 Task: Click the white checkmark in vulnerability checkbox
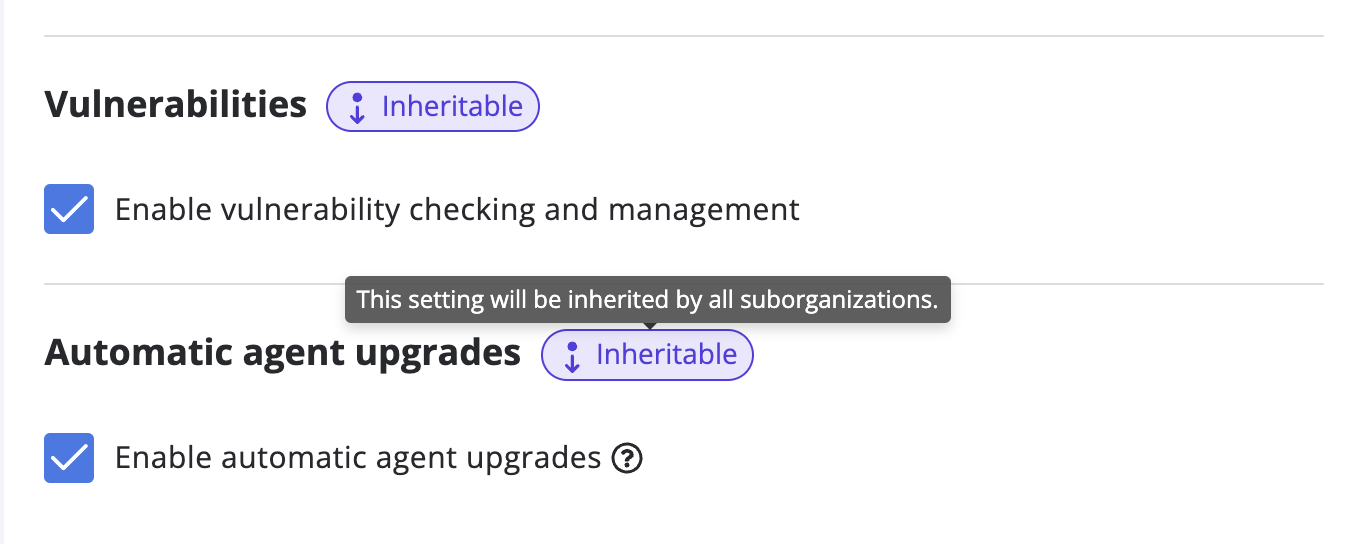coord(69,210)
